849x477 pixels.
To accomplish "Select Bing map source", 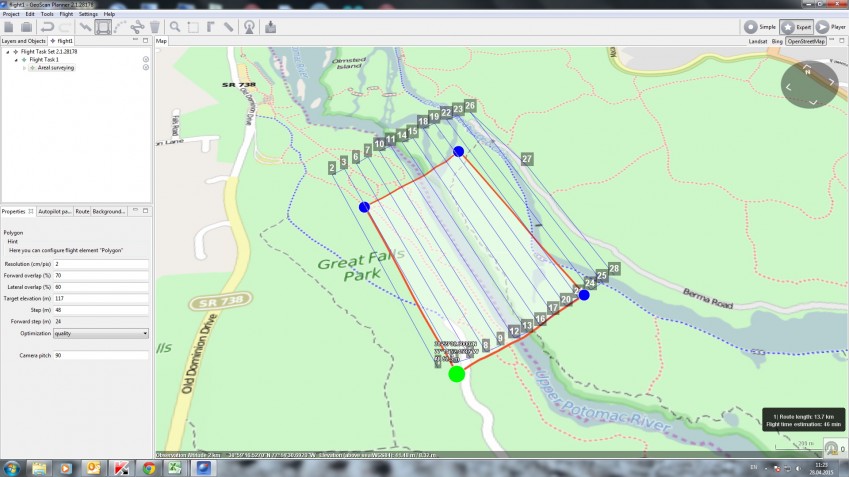I will click(x=776, y=41).
